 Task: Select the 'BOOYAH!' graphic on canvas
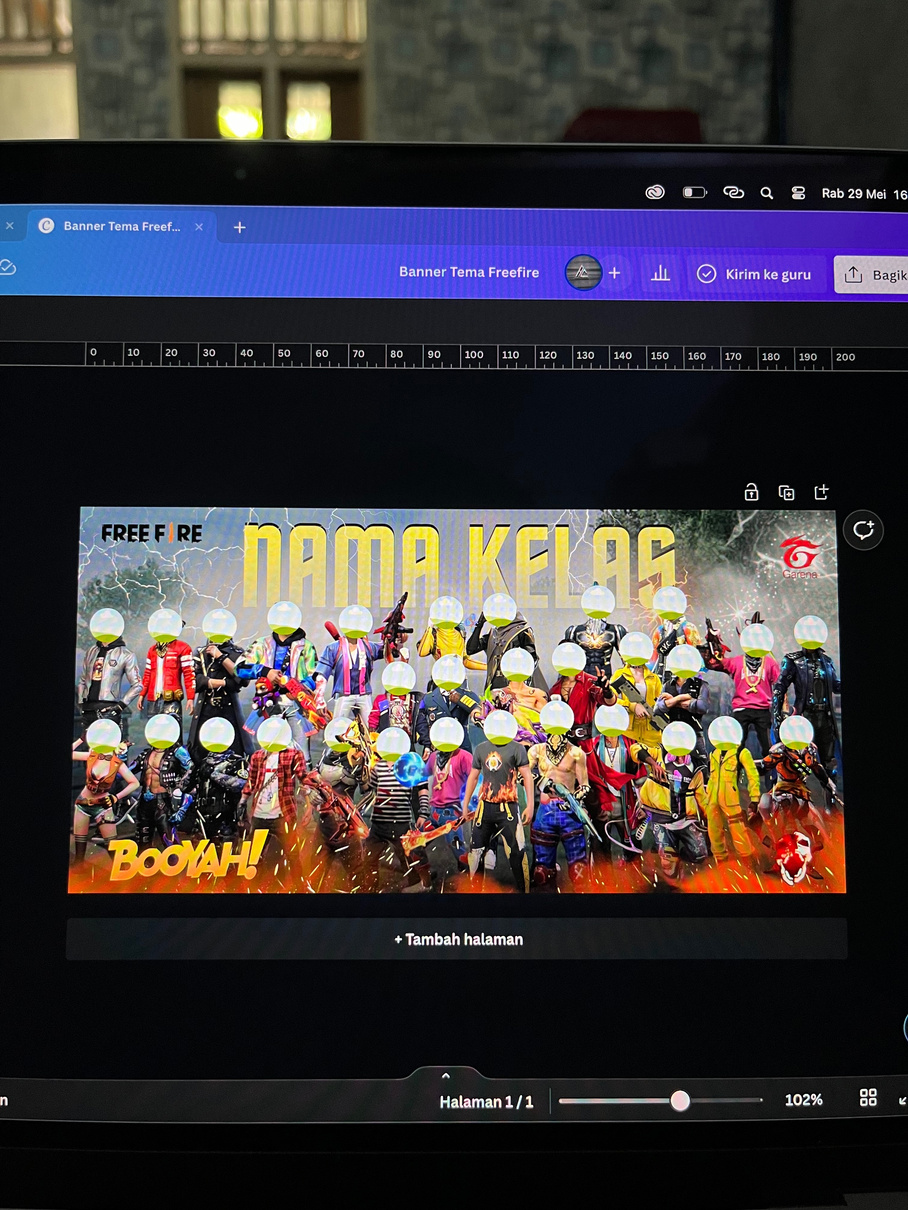pyautogui.click(x=186, y=858)
